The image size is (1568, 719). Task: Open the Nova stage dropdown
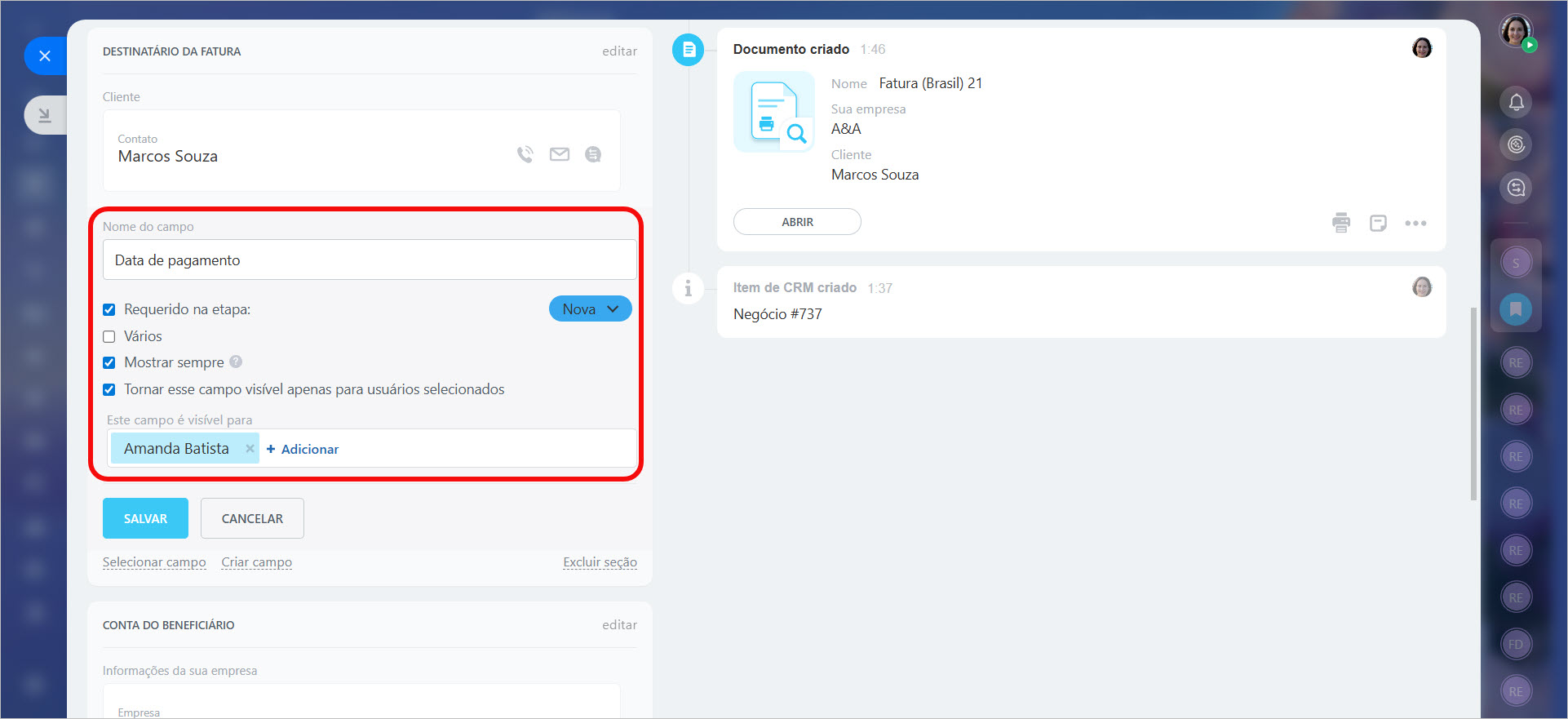coord(591,308)
